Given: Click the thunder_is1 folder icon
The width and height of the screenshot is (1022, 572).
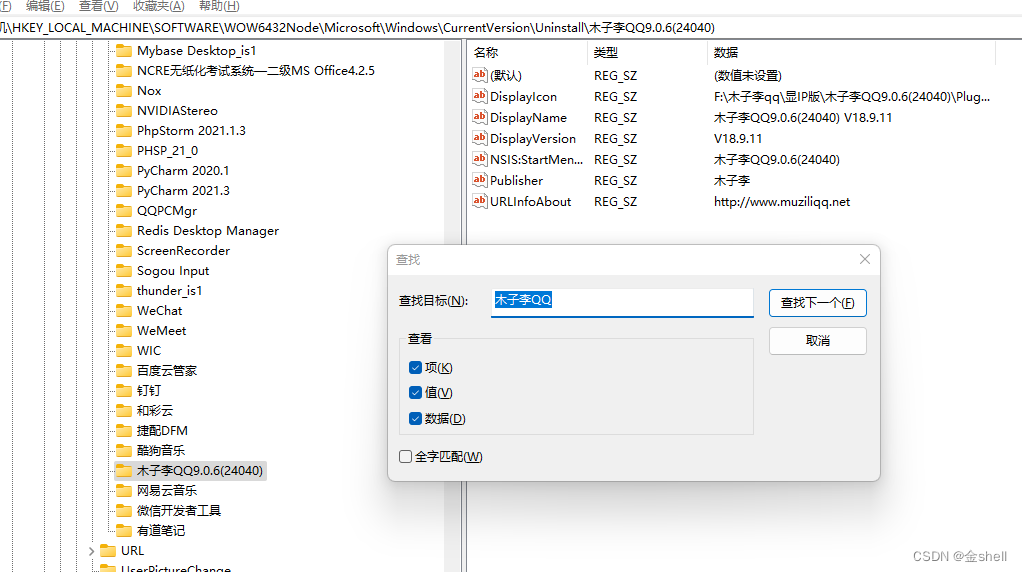Looking at the screenshot, I should tap(124, 291).
